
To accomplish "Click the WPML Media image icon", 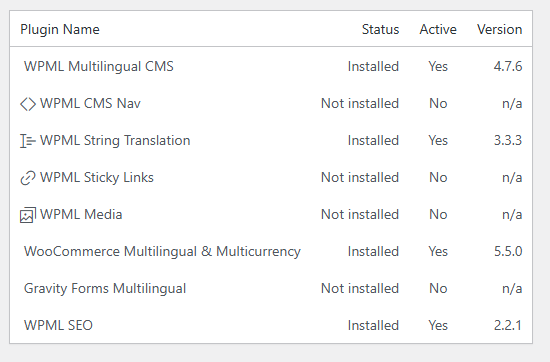I will click(28, 215).
